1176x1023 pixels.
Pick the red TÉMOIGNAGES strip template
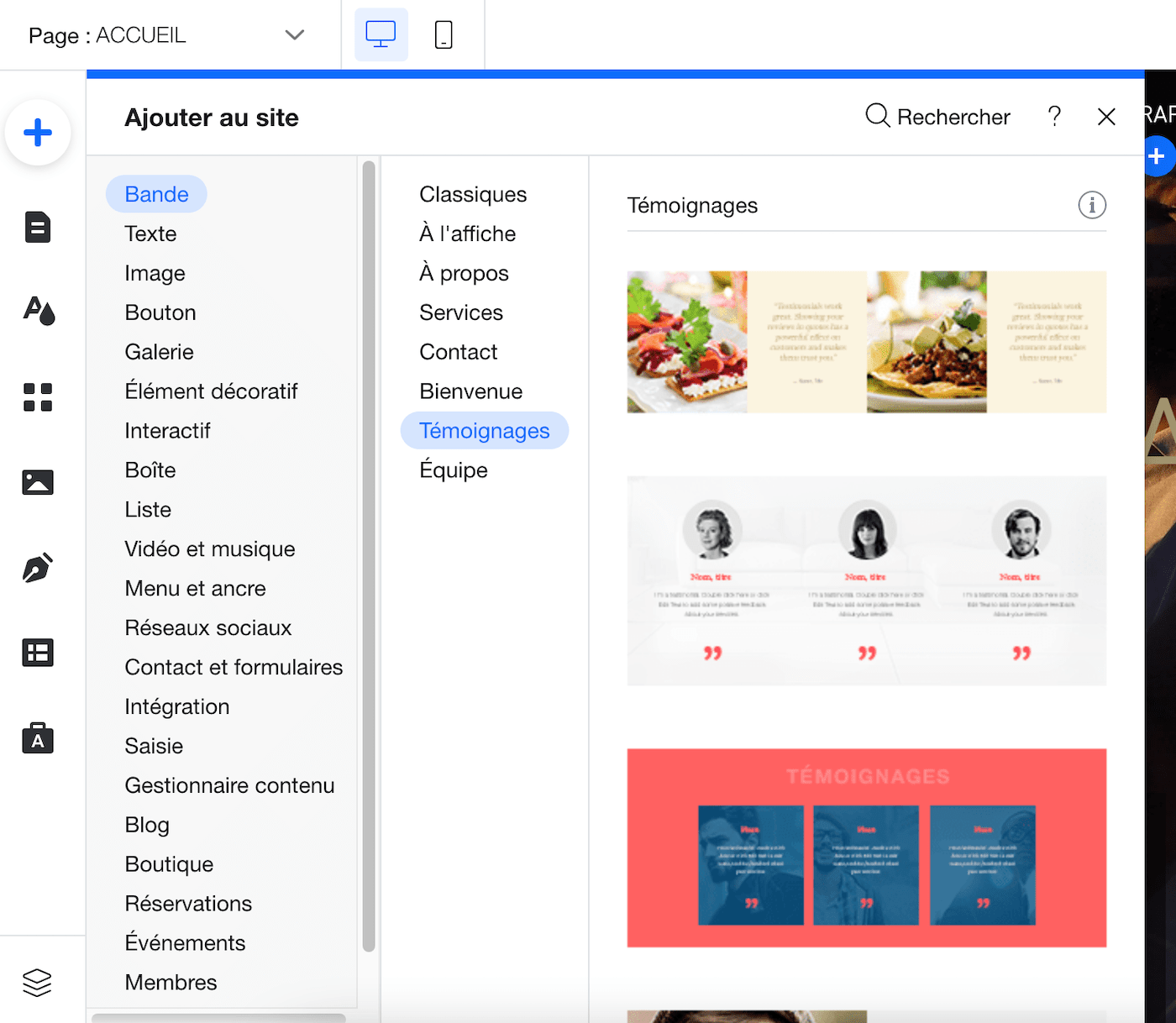pos(867,848)
